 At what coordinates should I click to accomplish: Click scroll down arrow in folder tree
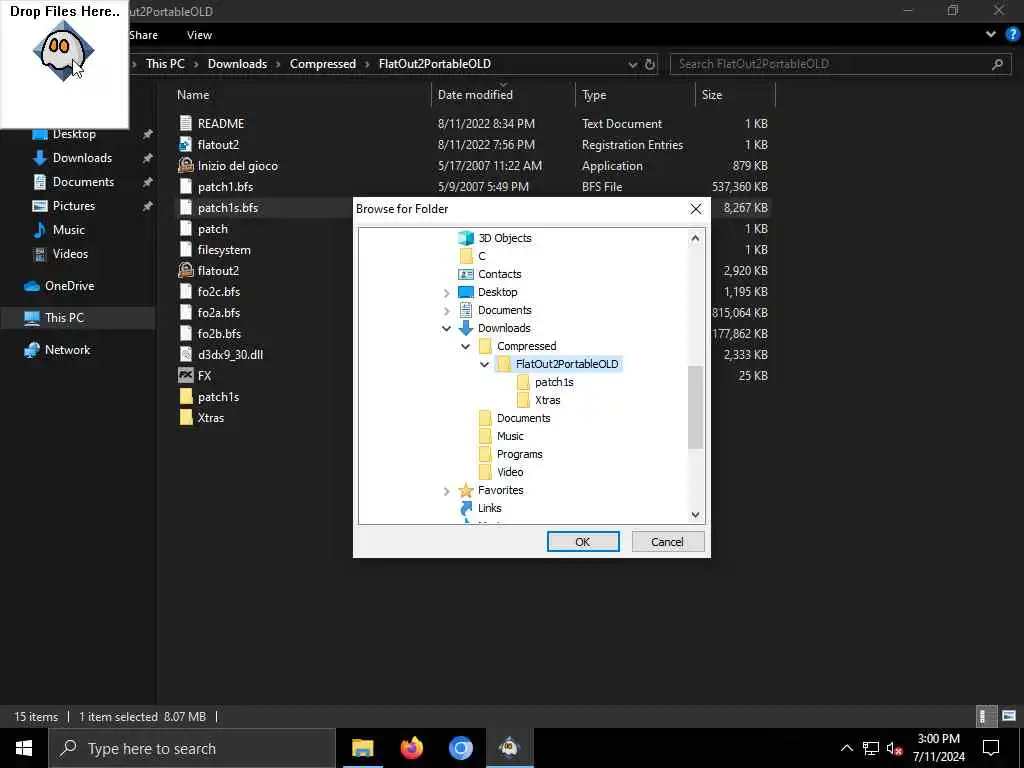pyautogui.click(x=695, y=515)
